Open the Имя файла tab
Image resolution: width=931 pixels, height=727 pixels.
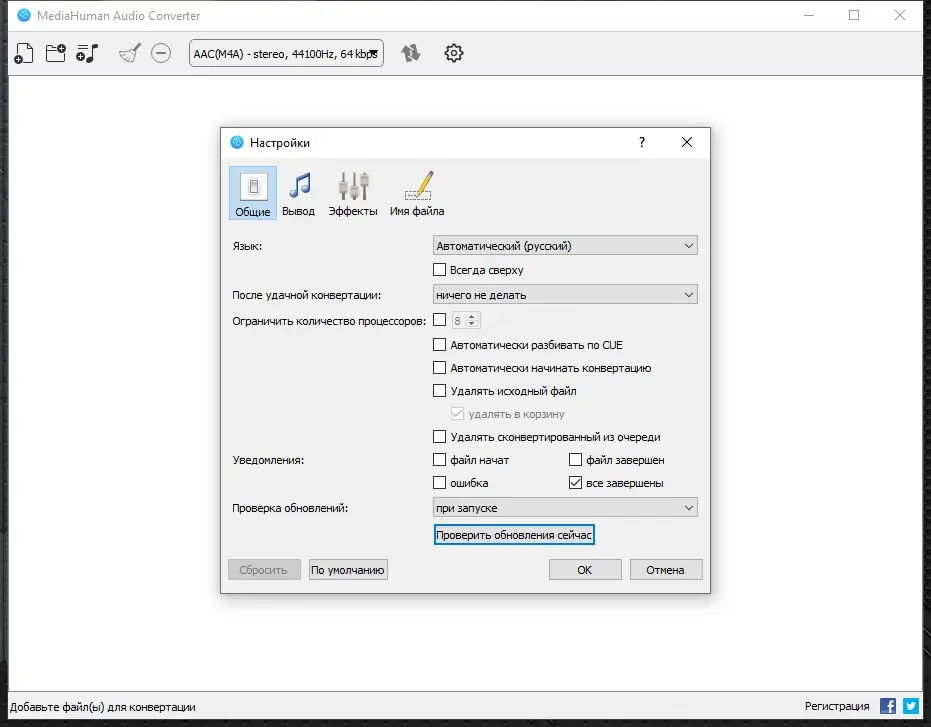pos(417,193)
